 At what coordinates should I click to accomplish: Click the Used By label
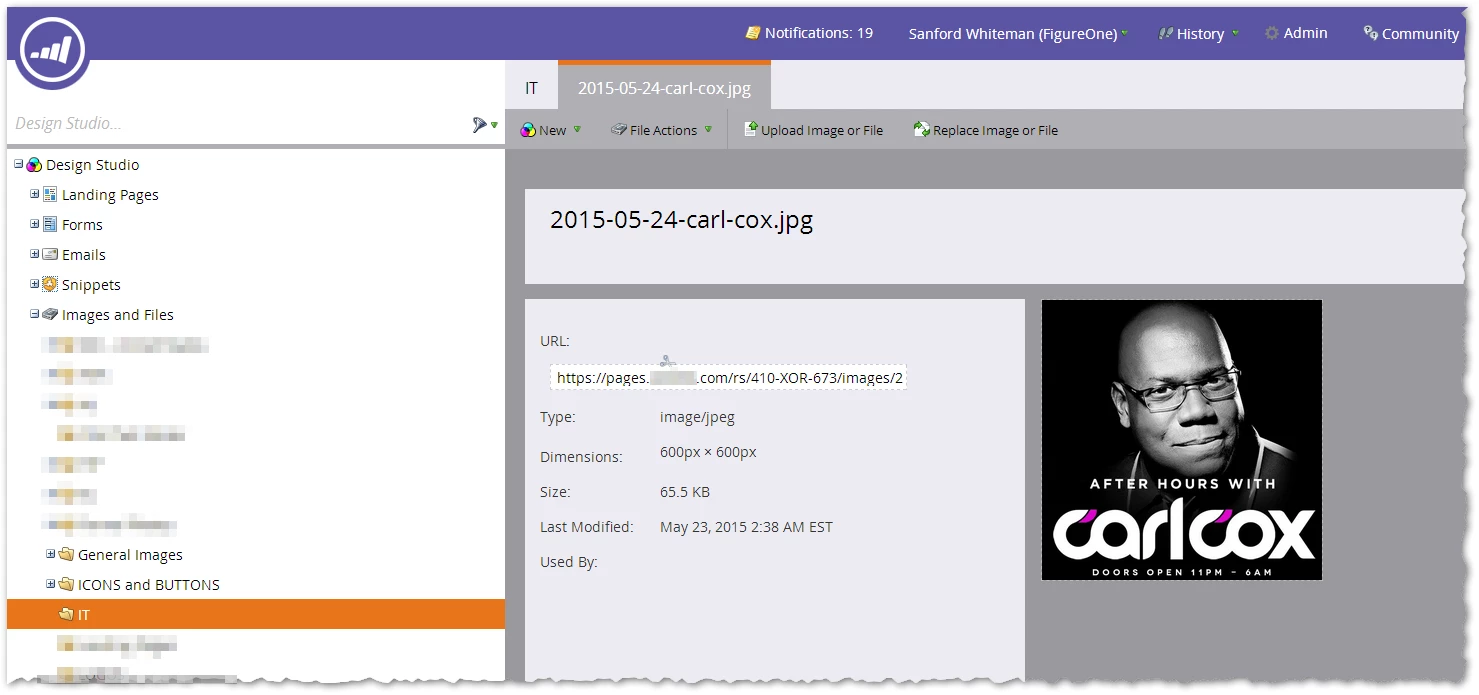pos(569,562)
